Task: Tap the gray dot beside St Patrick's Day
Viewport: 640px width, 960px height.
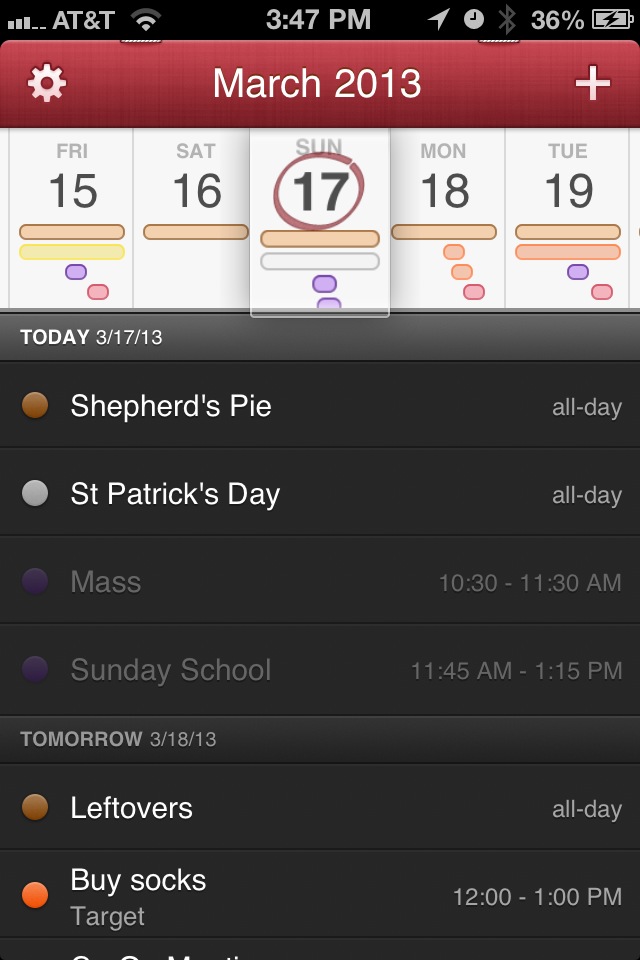Action: pos(35,494)
